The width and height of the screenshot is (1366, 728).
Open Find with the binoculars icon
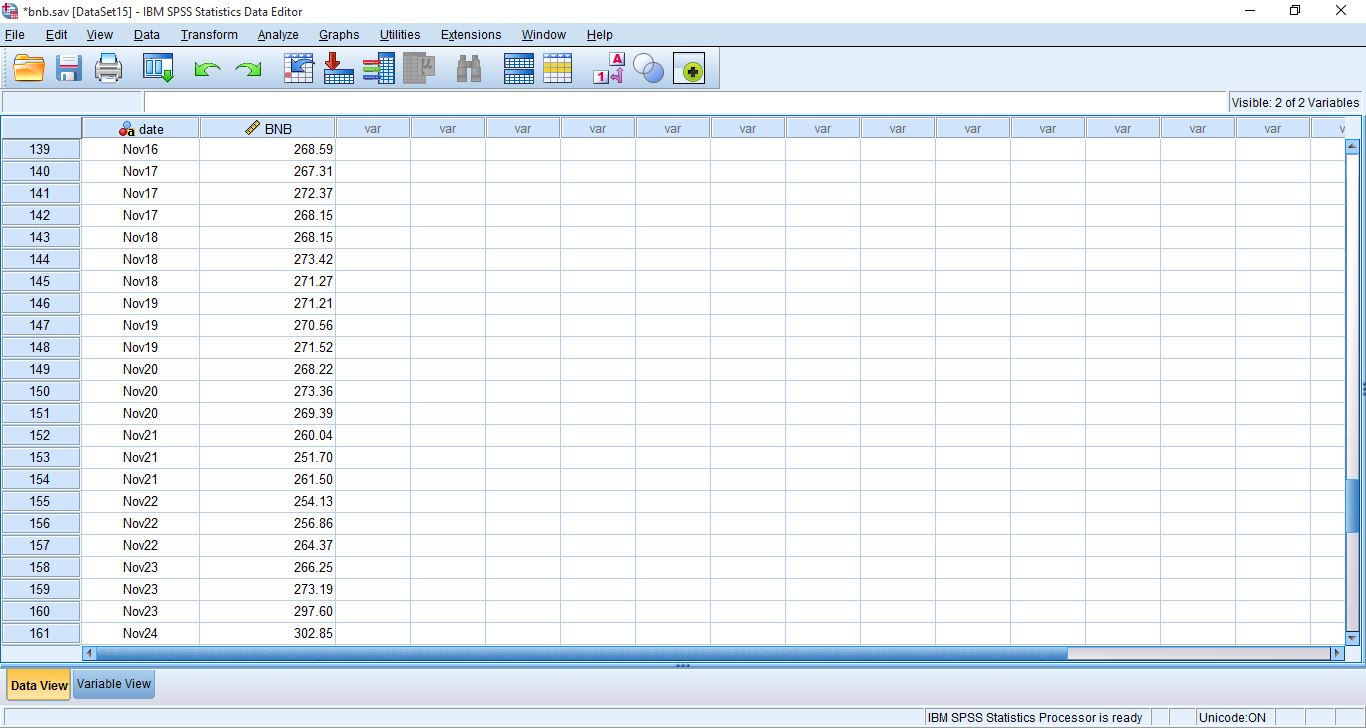coord(468,69)
